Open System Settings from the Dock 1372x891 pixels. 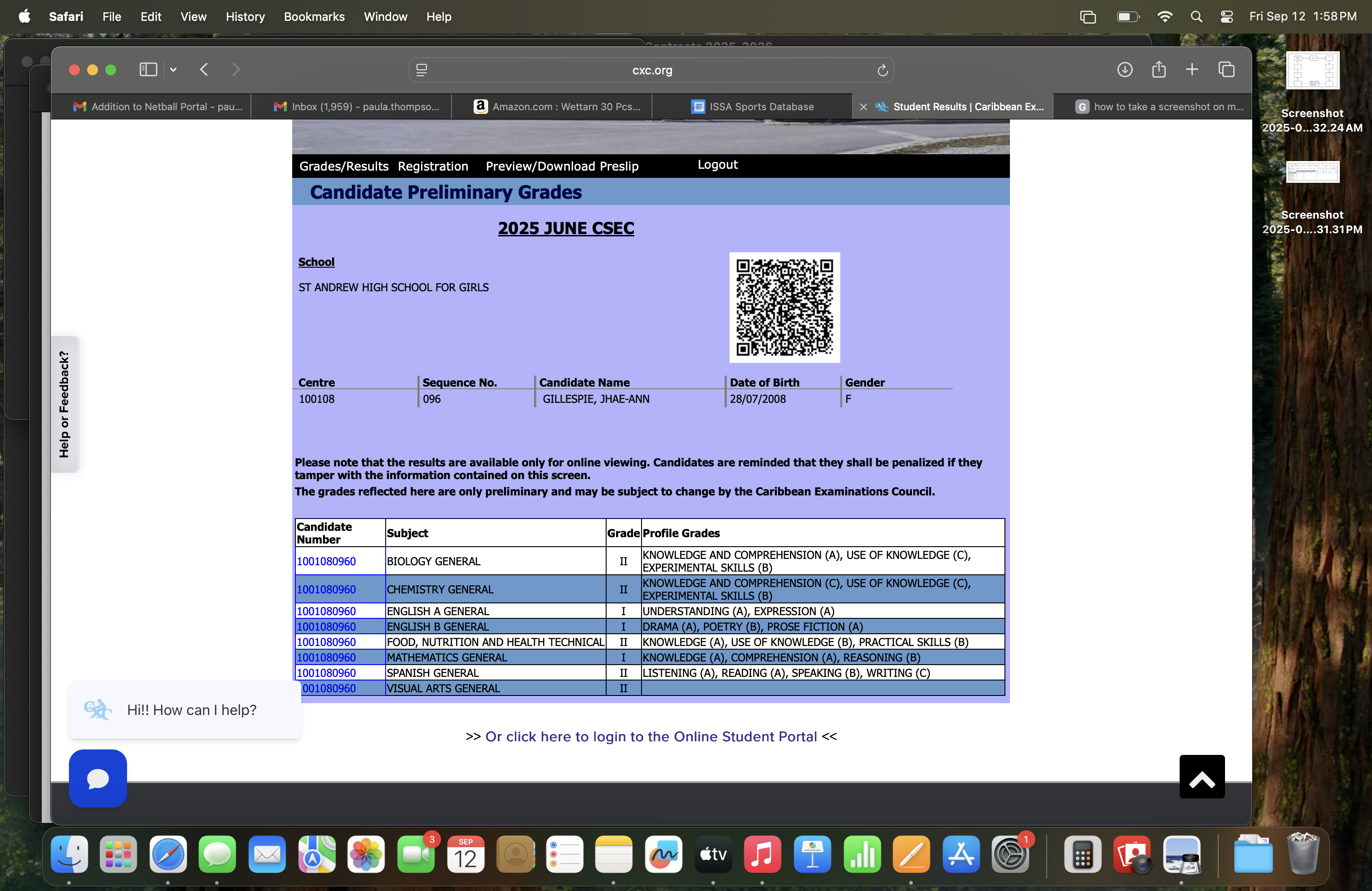1010,854
